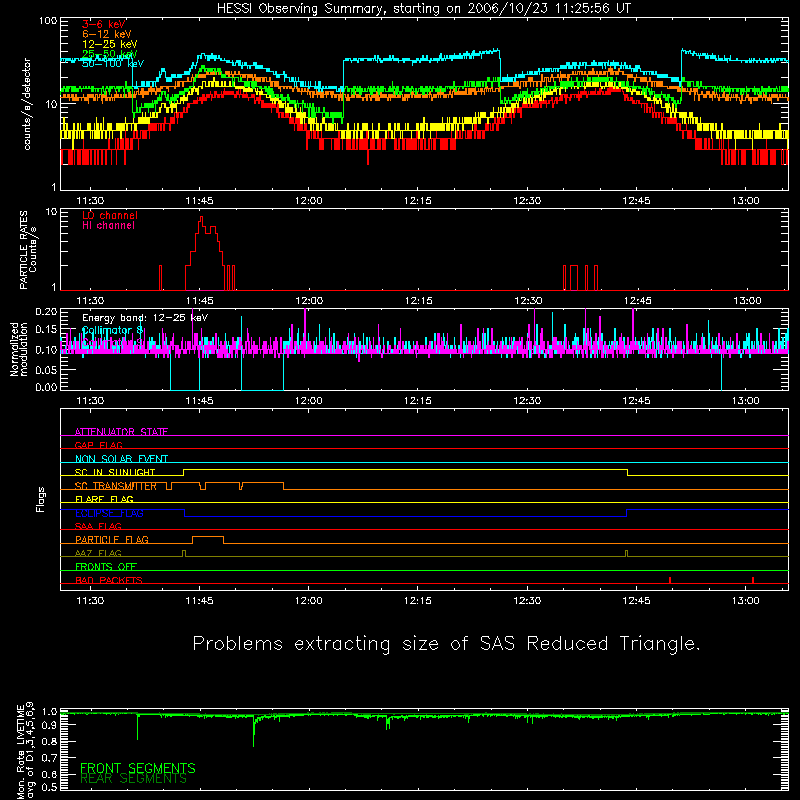Select the Collimator 8 legend label

[112, 330]
